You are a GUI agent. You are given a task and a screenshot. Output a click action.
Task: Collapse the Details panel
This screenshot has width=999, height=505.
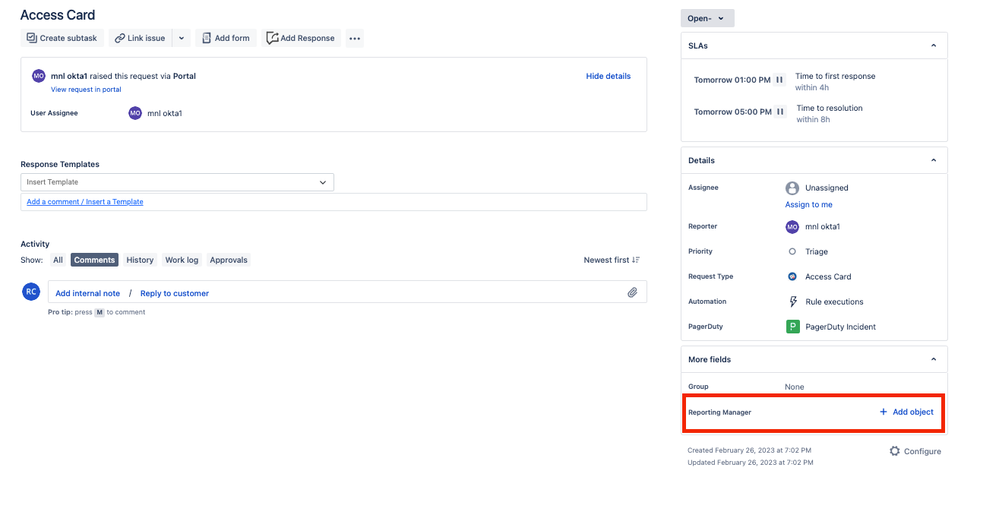pos(933,160)
